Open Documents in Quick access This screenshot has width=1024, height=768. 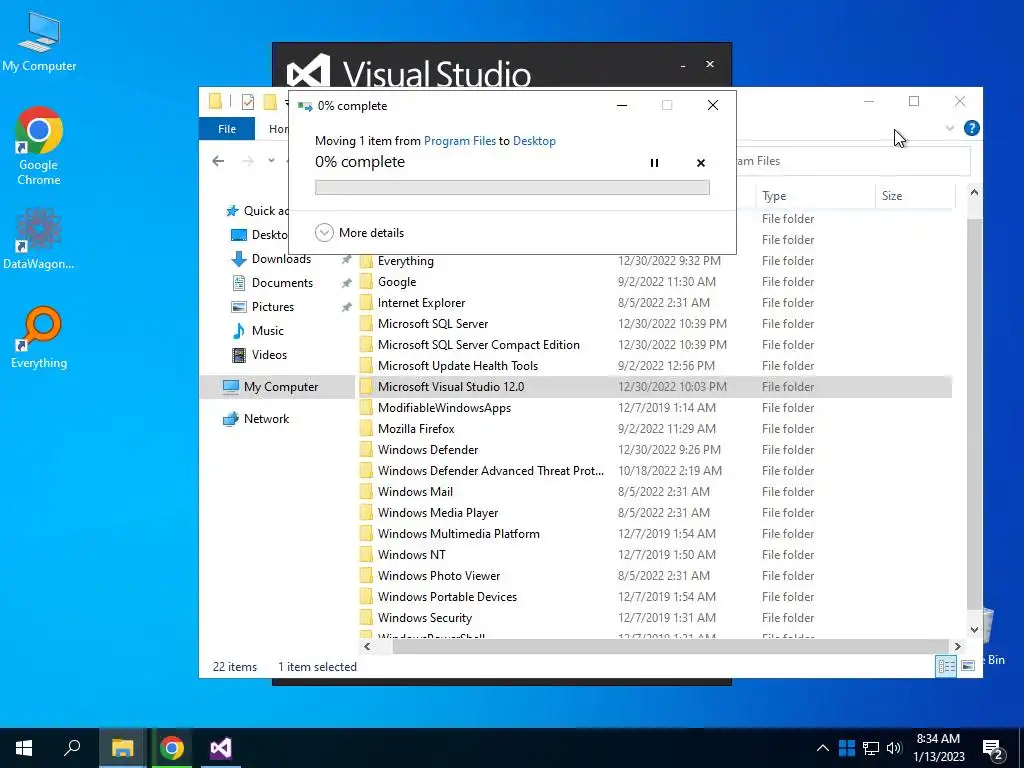(274, 283)
